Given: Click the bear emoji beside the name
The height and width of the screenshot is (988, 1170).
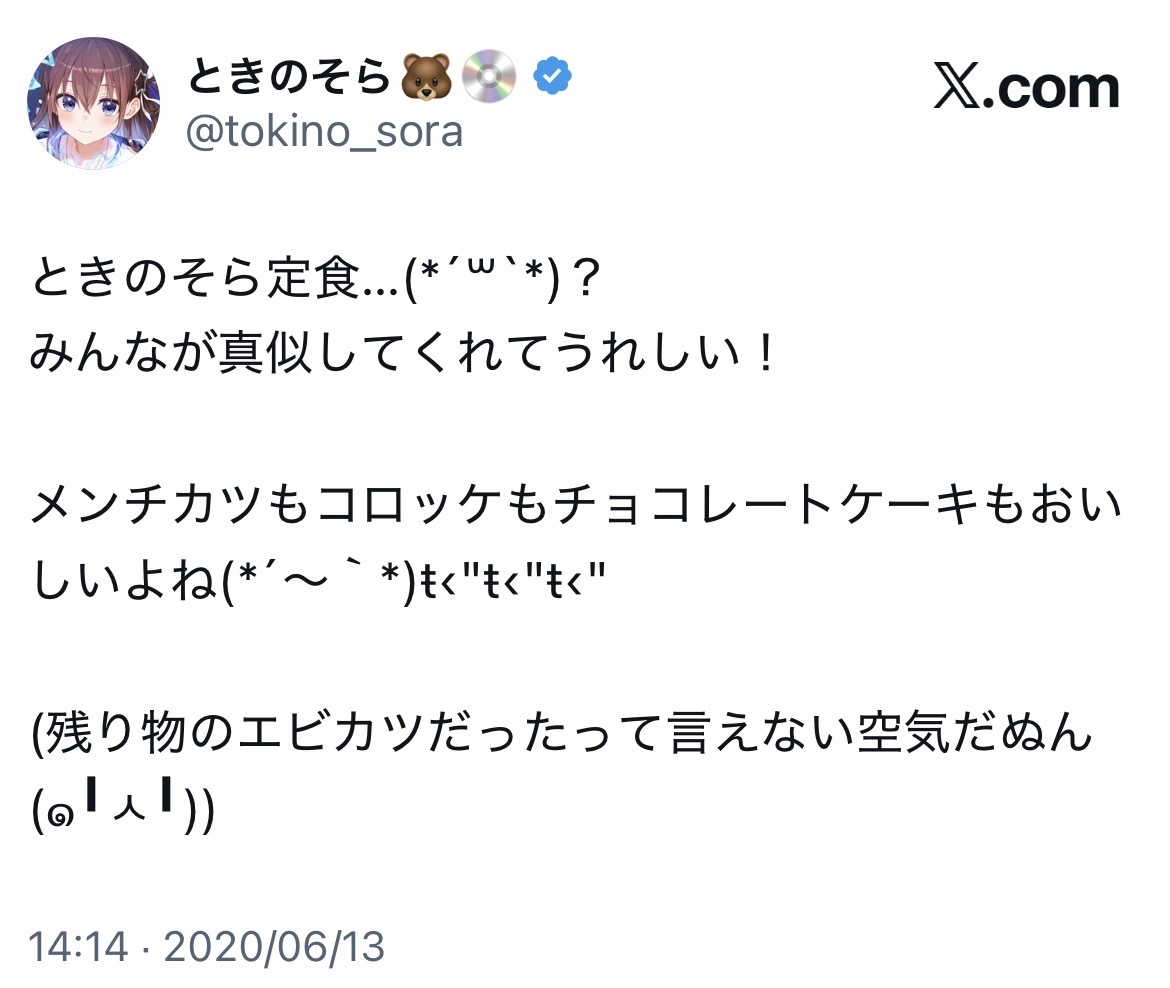Looking at the screenshot, I should pyautogui.click(x=427, y=79).
